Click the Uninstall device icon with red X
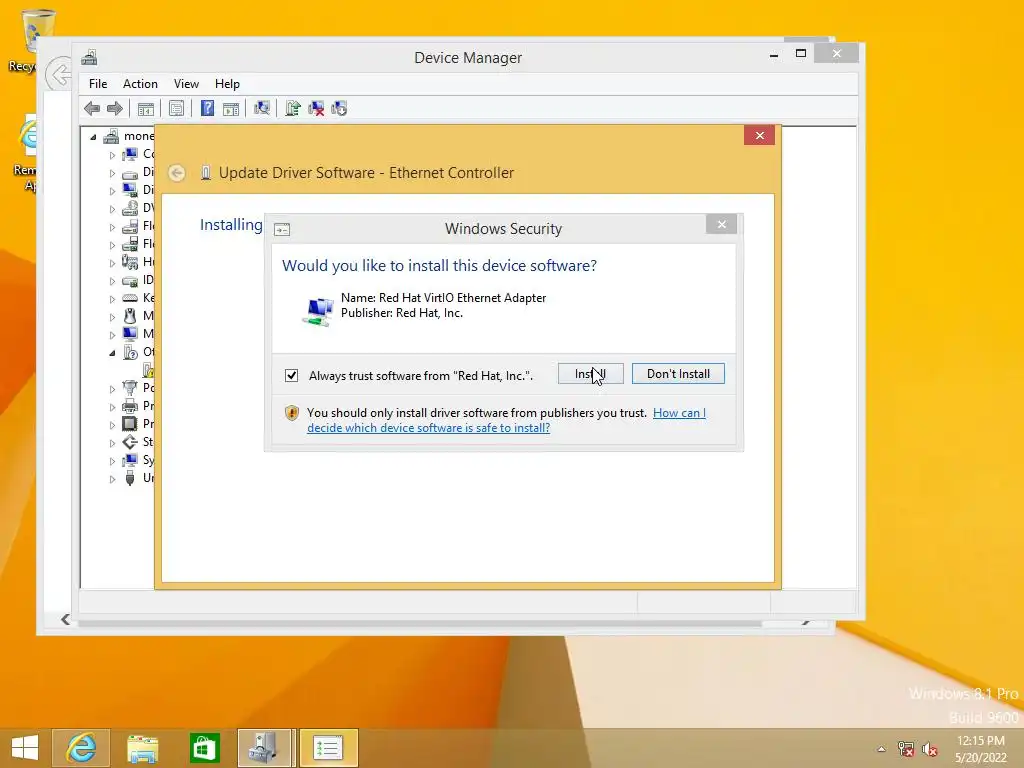The image size is (1024, 768). [316, 108]
